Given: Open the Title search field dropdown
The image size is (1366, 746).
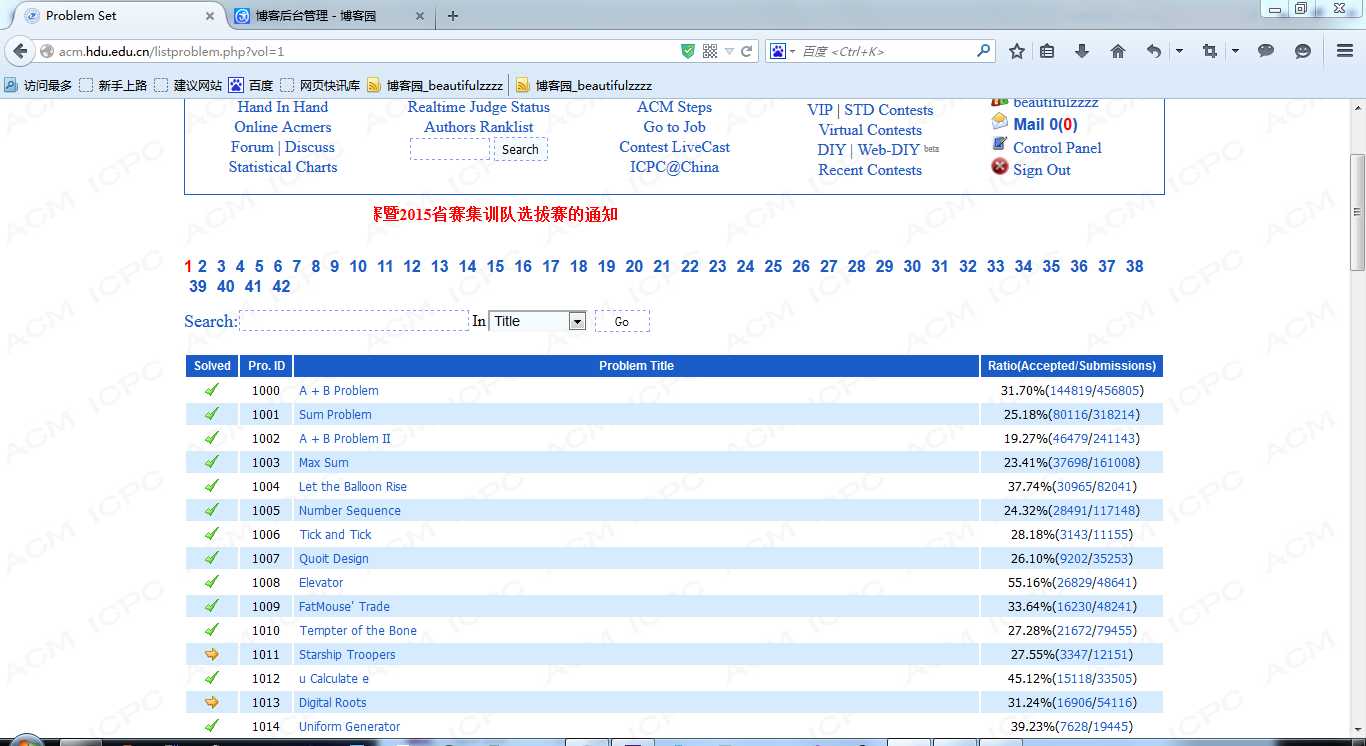Looking at the screenshot, I should (x=577, y=321).
